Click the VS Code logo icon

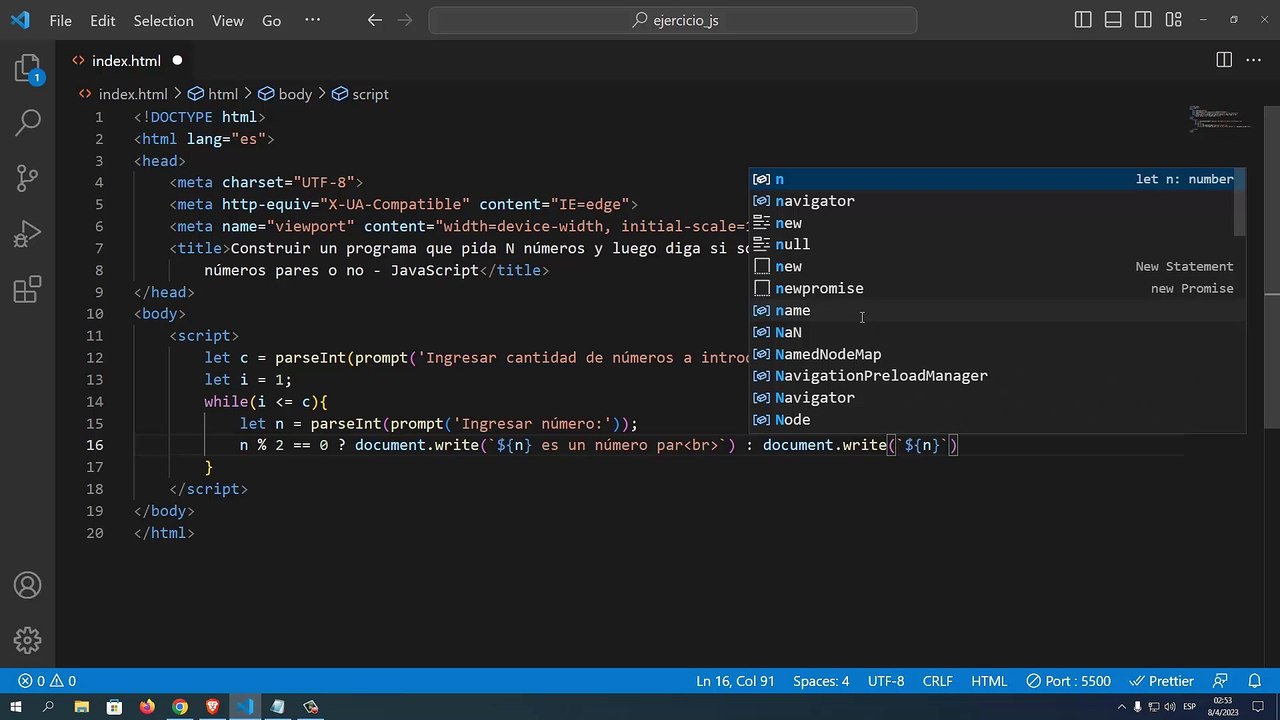(x=20, y=20)
